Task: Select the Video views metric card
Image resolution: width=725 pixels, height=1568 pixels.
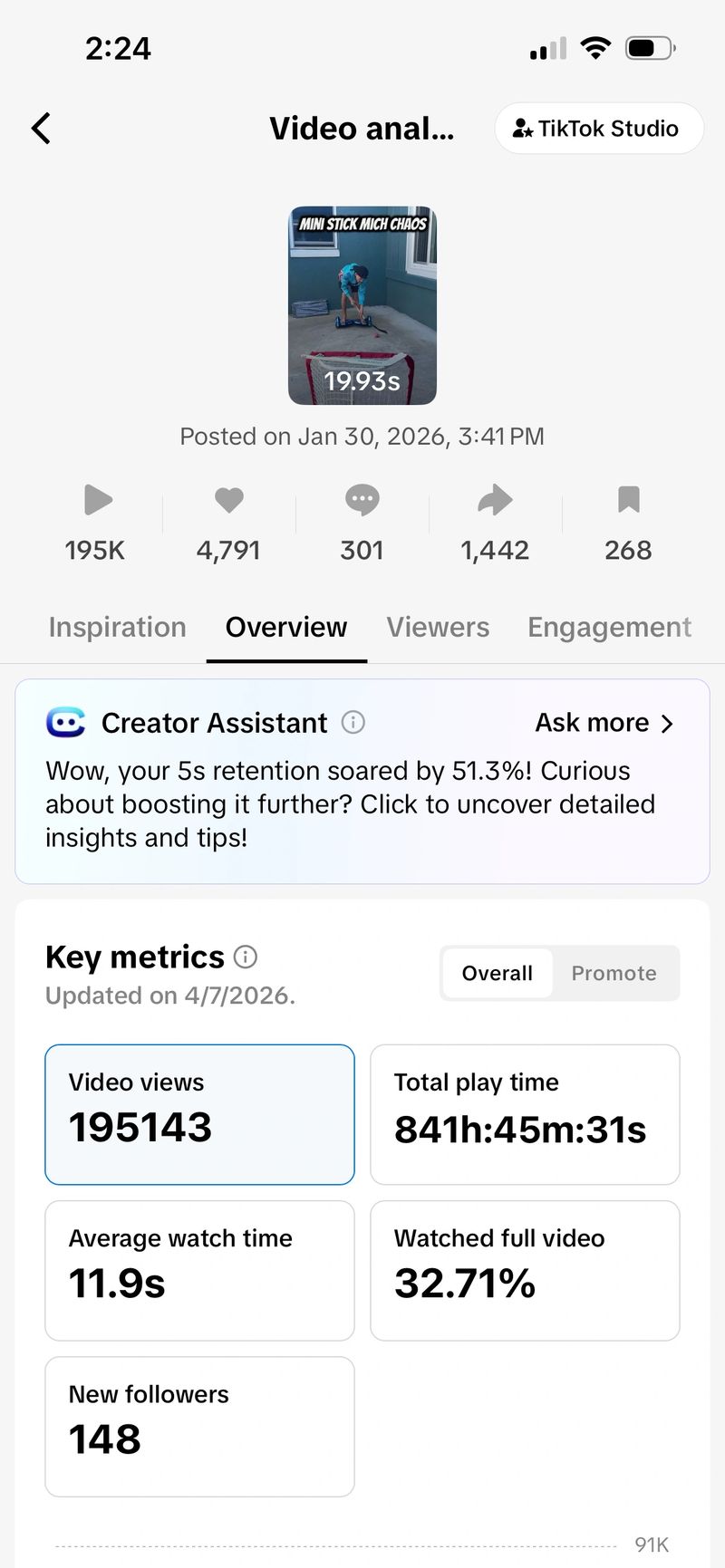Action: pyautogui.click(x=199, y=1114)
